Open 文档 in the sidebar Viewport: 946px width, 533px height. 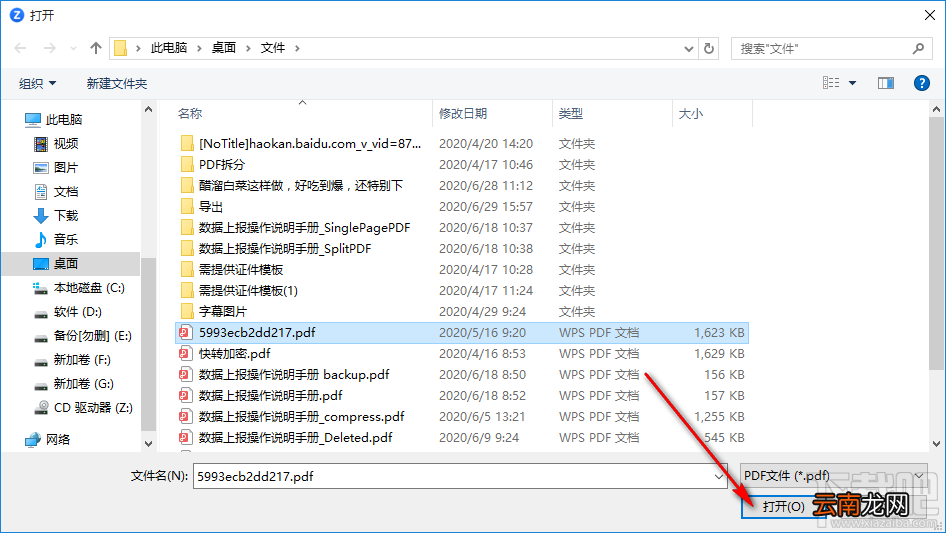tap(56, 191)
